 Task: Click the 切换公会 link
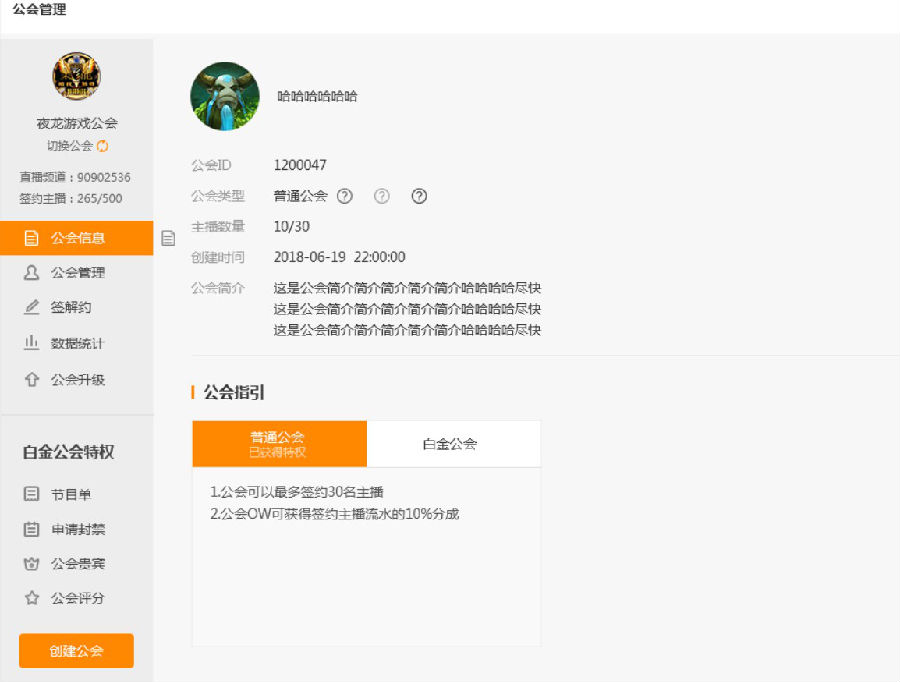click(69, 146)
